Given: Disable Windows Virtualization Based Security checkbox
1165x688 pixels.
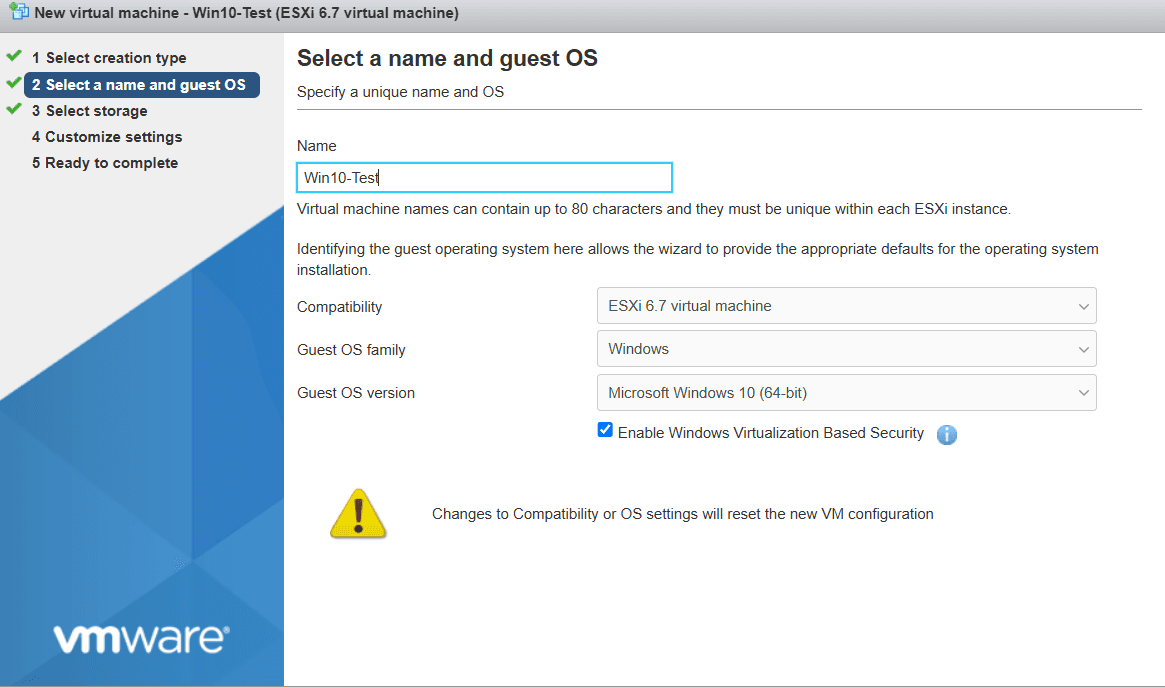Looking at the screenshot, I should [x=605, y=430].
